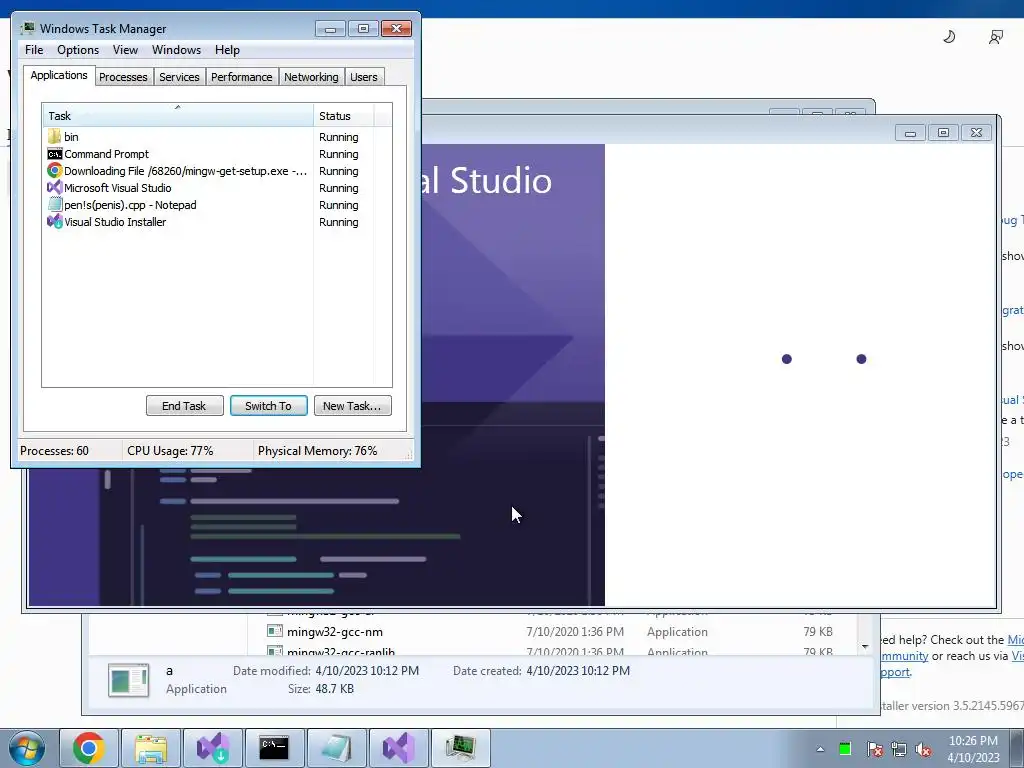Viewport: 1024px width, 768px height.
Task: Open the View menu in Task Manager
Action: [125, 50]
